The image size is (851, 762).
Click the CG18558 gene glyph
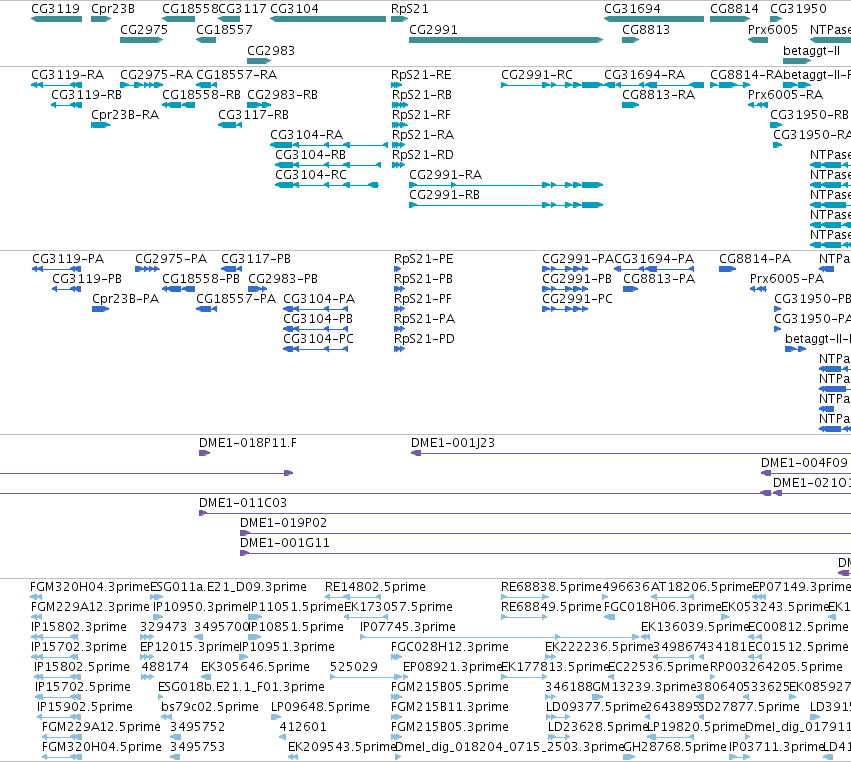pyautogui.click(x=179, y=19)
